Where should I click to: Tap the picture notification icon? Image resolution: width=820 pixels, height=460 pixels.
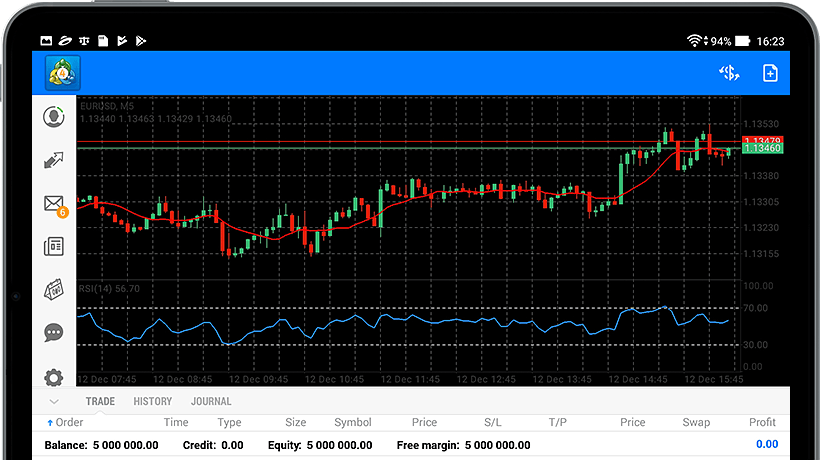point(46,41)
